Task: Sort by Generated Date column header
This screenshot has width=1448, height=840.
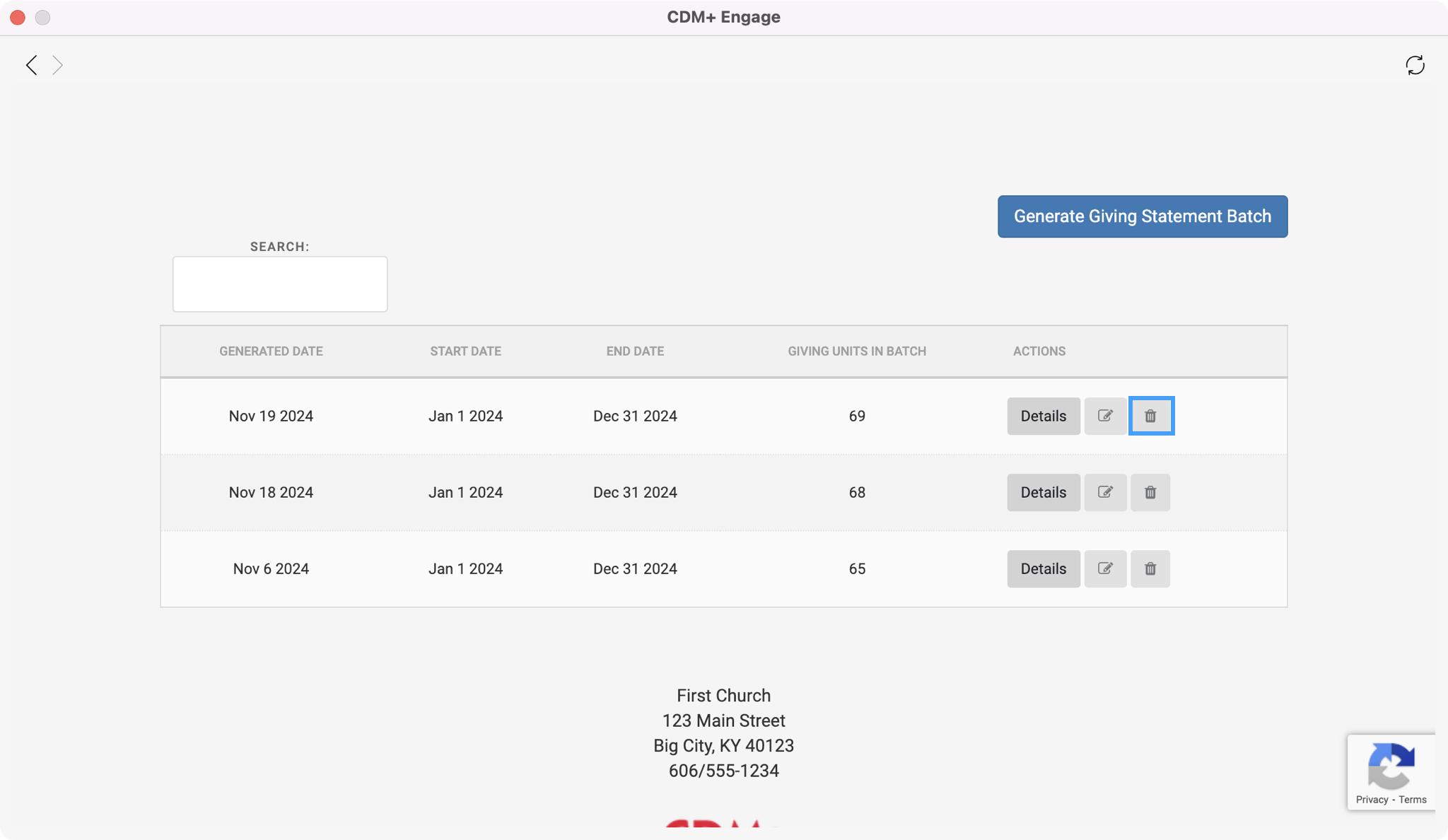Action: 271,351
